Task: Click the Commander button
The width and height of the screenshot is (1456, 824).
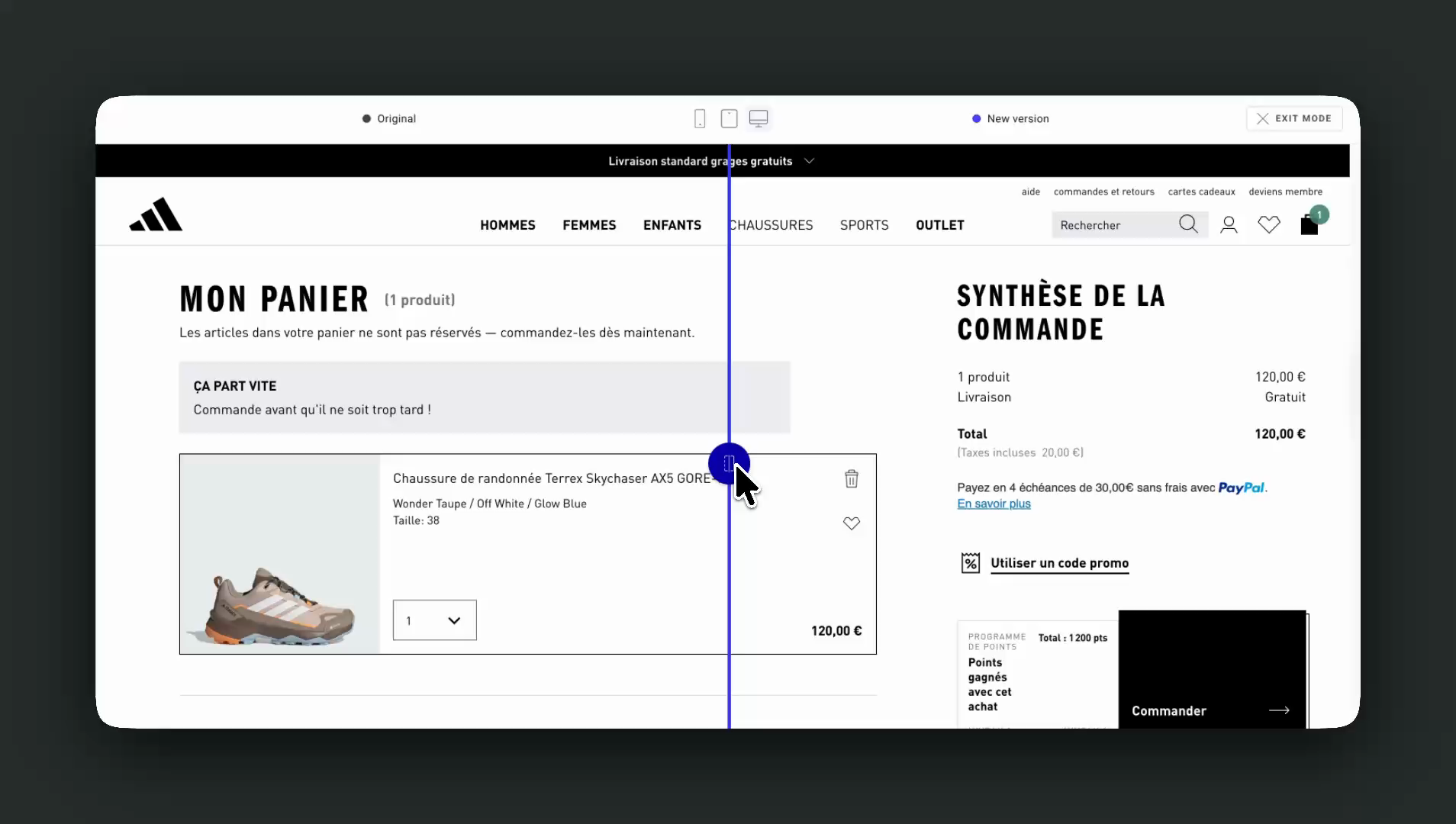Action: [1213, 669]
